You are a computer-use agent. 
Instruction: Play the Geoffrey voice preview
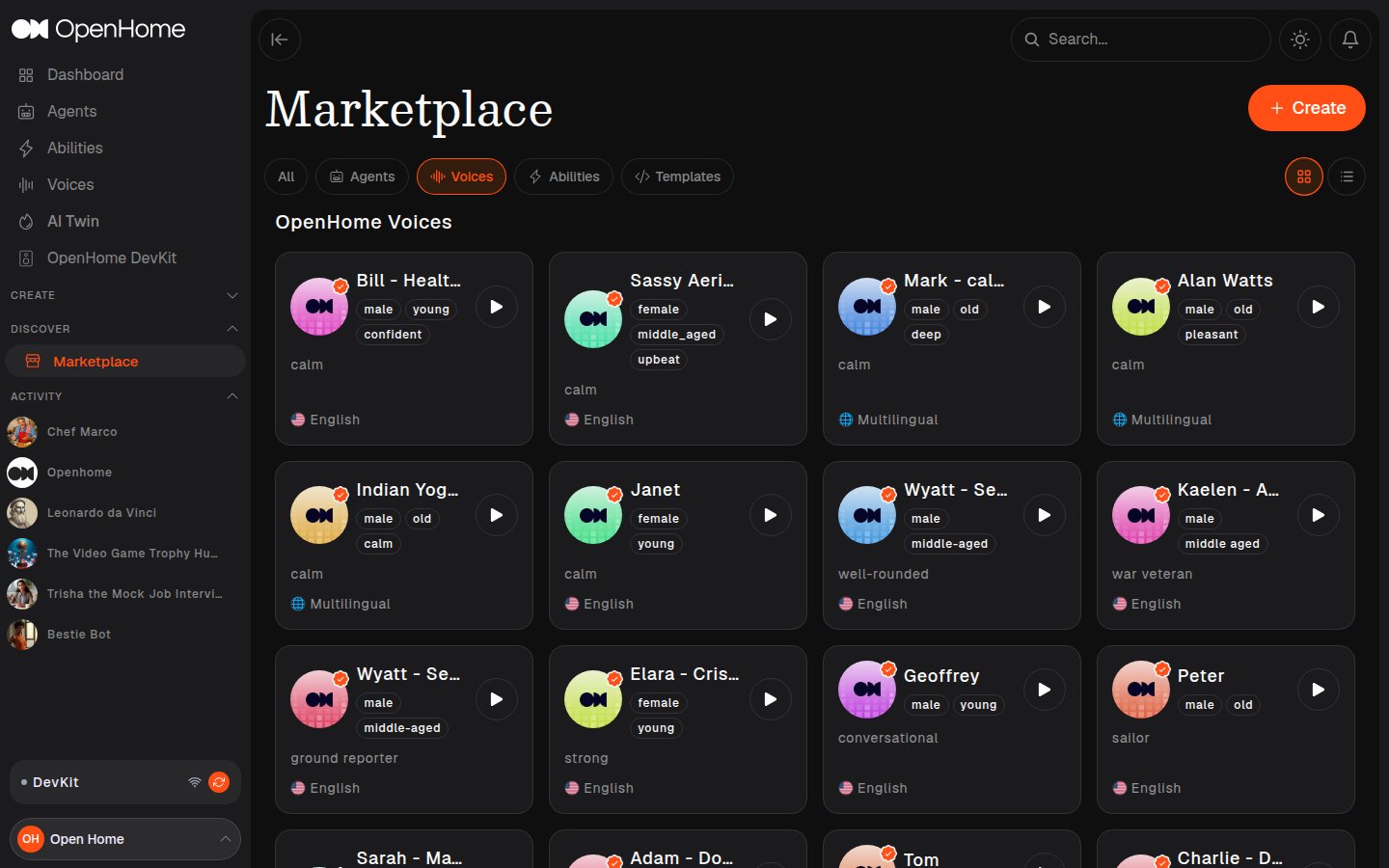1045,690
